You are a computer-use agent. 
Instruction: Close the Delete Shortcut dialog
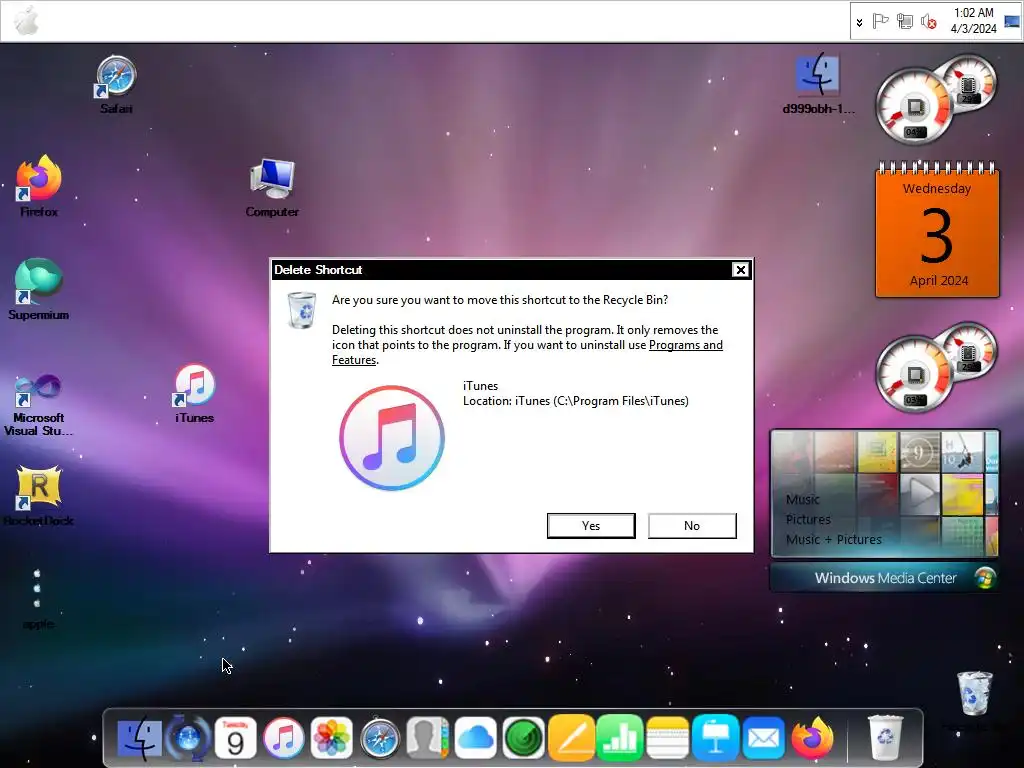click(x=740, y=270)
